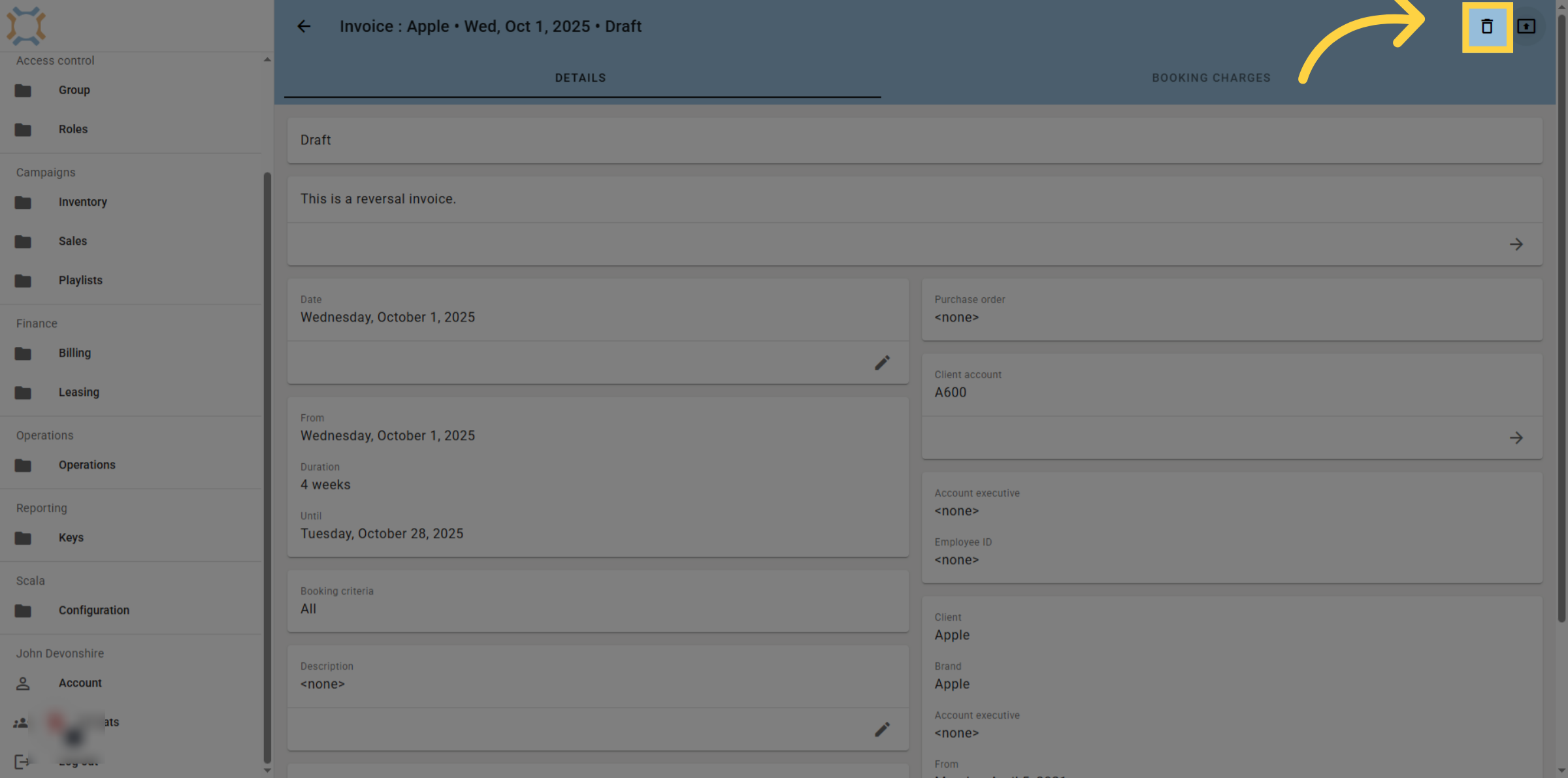The image size is (1568, 778).
Task: Go to Group in Access control
Action: 74,90
